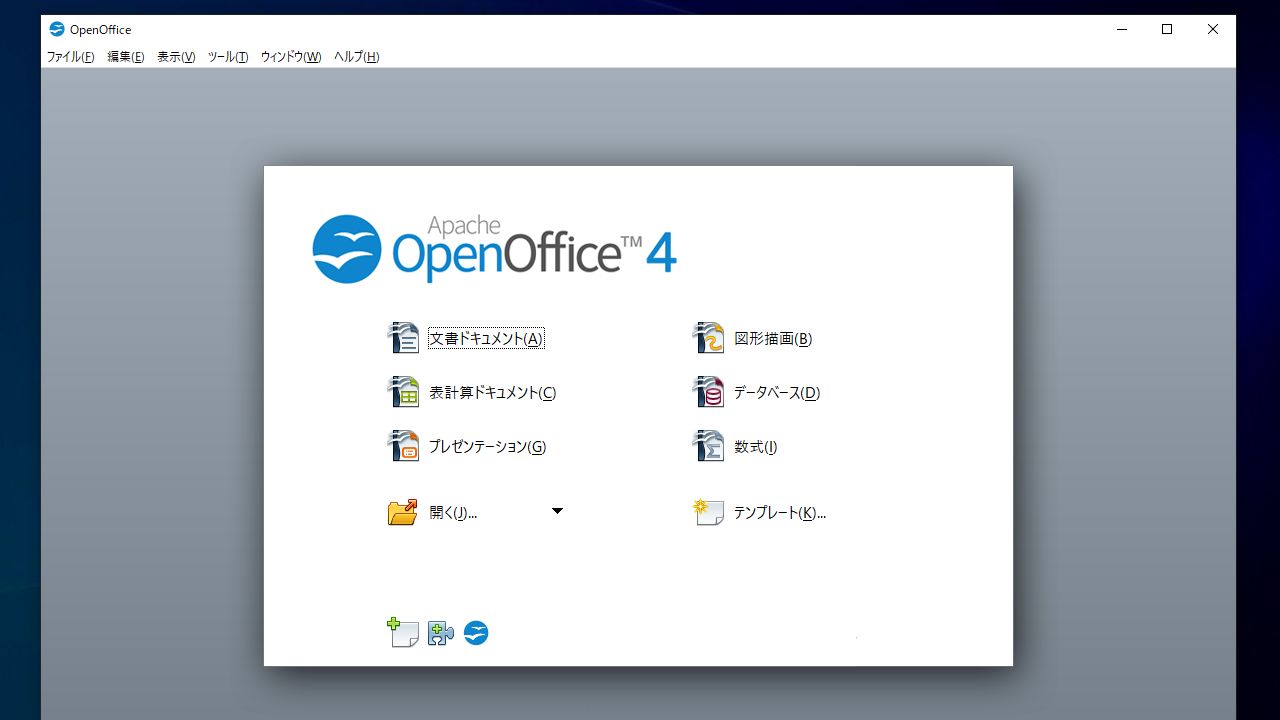Click the add extensions puzzle icon
The width and height of the screenshot is (1280, 720).
coord(441,633)
